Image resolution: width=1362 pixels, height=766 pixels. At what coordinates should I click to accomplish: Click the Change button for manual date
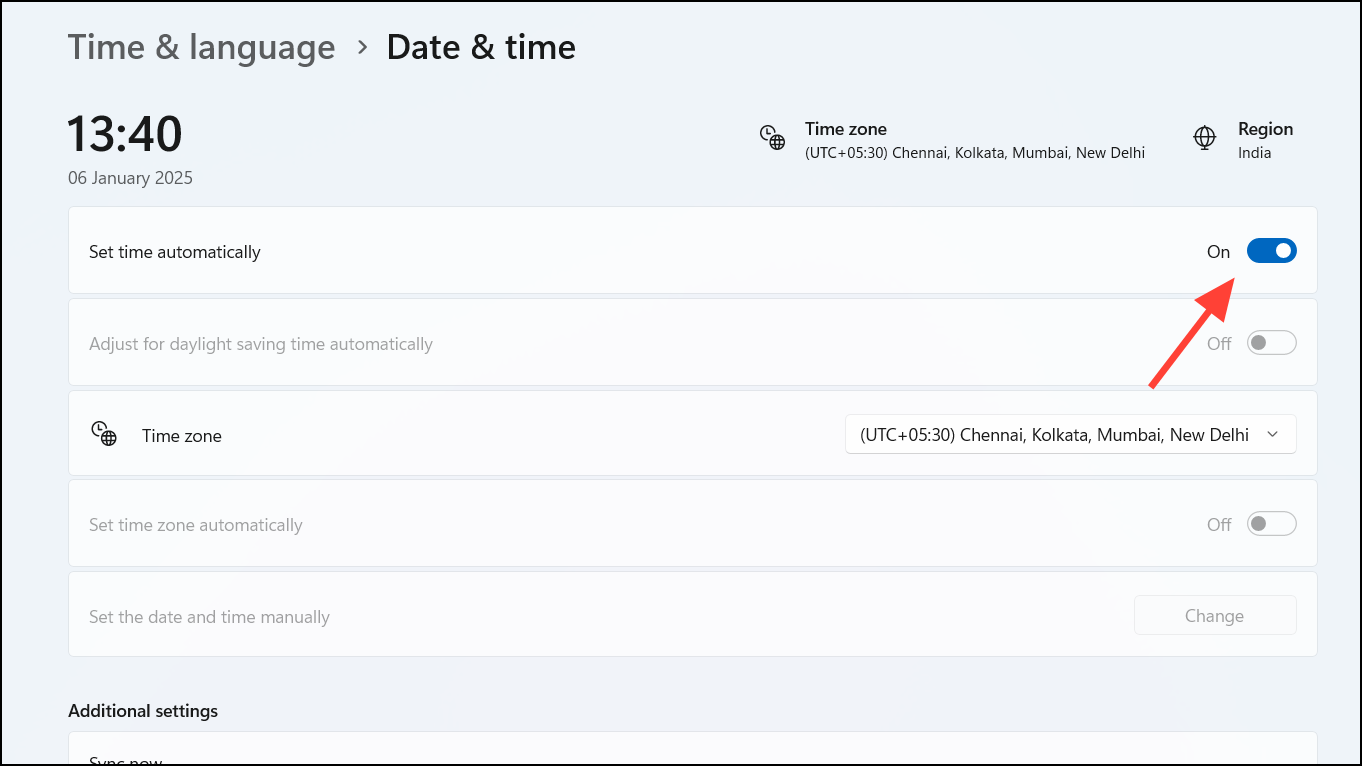point(1215,616)
